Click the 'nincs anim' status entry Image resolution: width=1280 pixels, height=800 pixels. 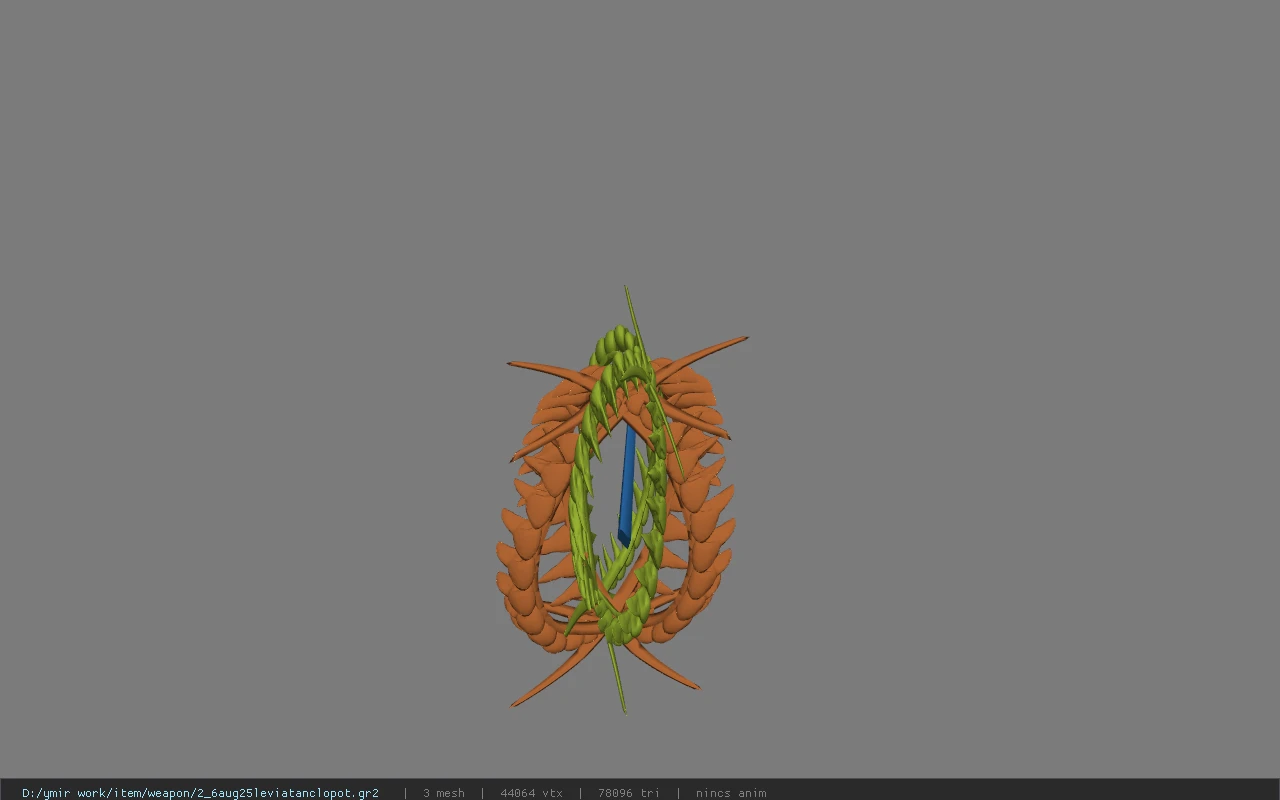(x=731, y=793)
